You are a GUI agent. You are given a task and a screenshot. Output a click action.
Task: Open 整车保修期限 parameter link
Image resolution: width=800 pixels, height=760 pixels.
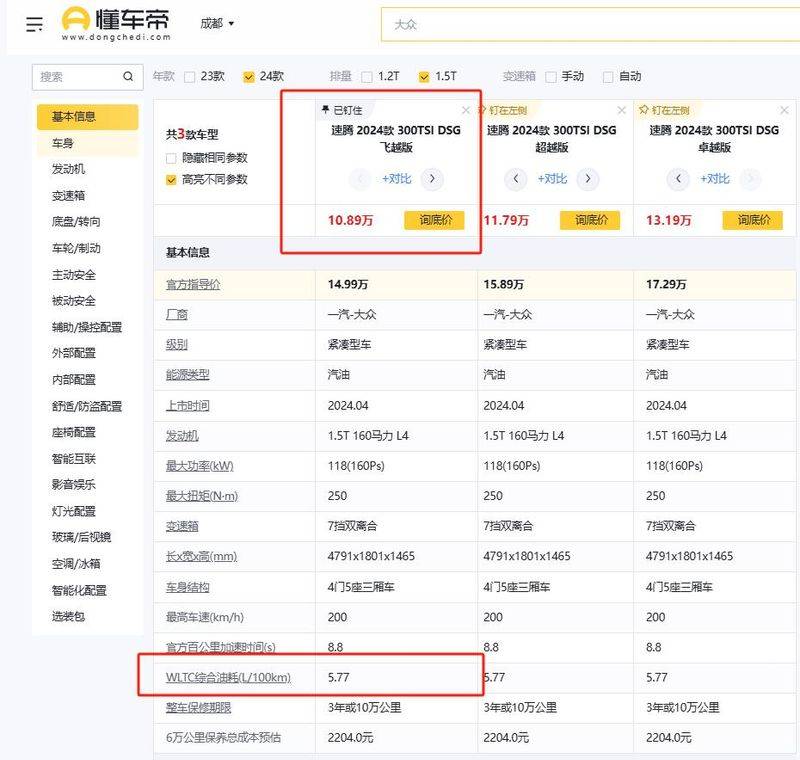click(x=198, y=707)
